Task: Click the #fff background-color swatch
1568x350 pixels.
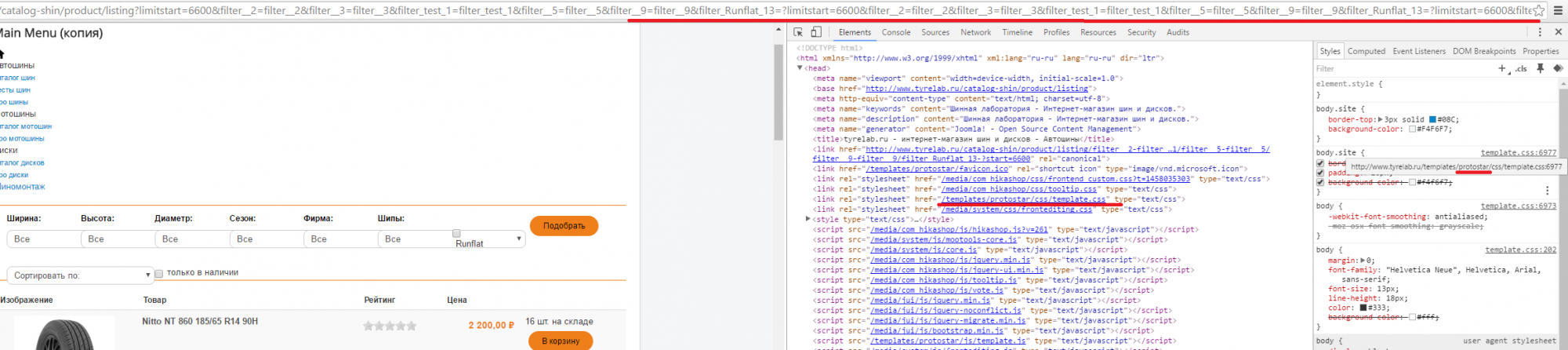Action: (1412, 317)
